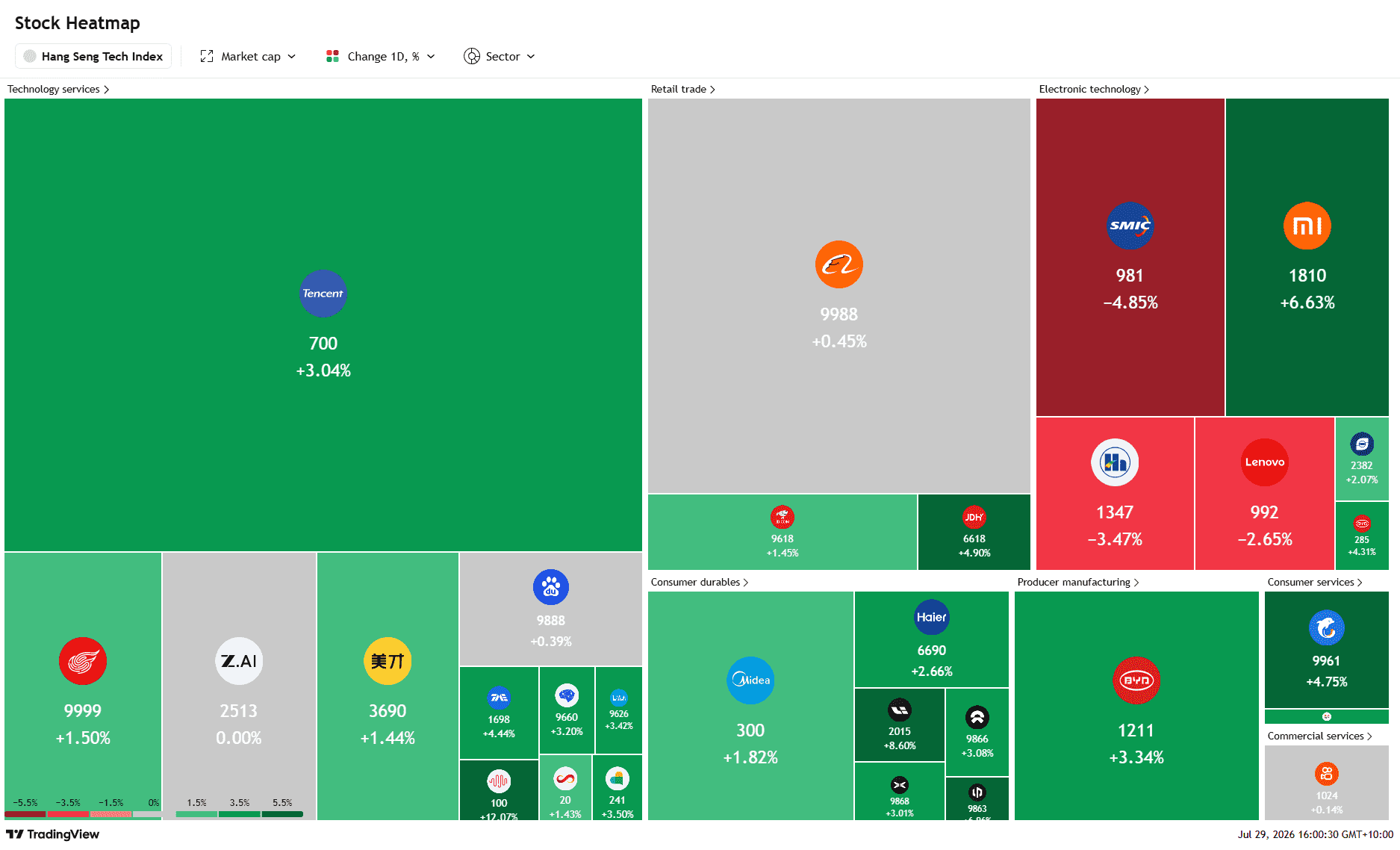This screenshot has width=1400, height=850.
Task: Click the Alibaba logo in the 9988 tile
Action: (839, 264)
